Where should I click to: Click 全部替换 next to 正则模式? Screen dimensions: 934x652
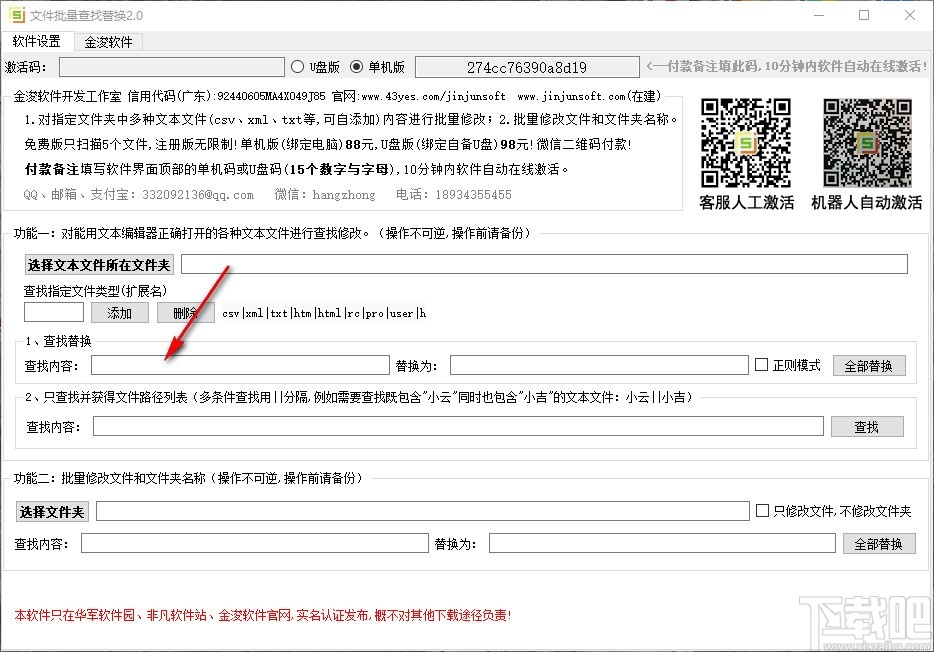click(868, 366)
